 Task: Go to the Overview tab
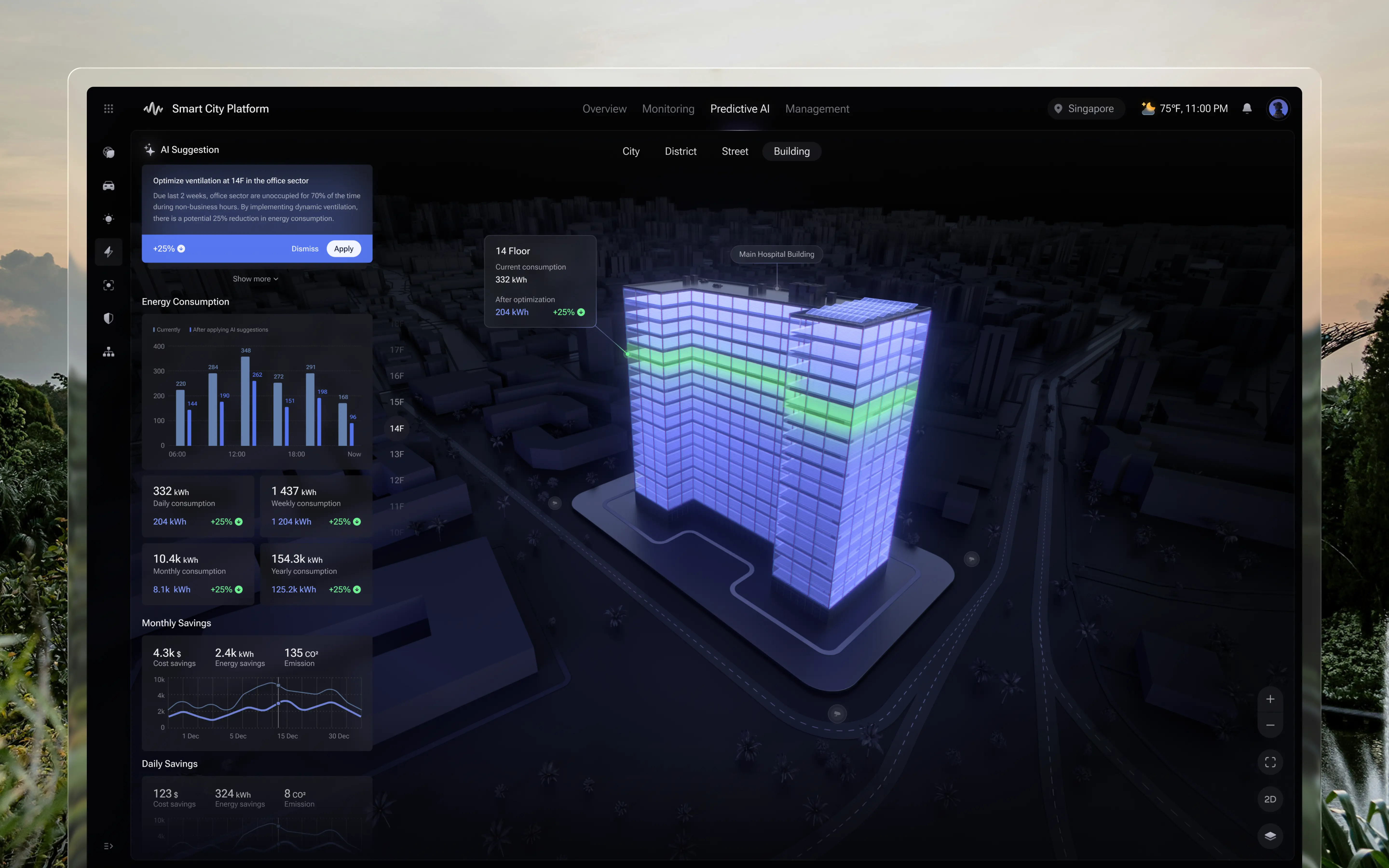click(x=604, y=108)
